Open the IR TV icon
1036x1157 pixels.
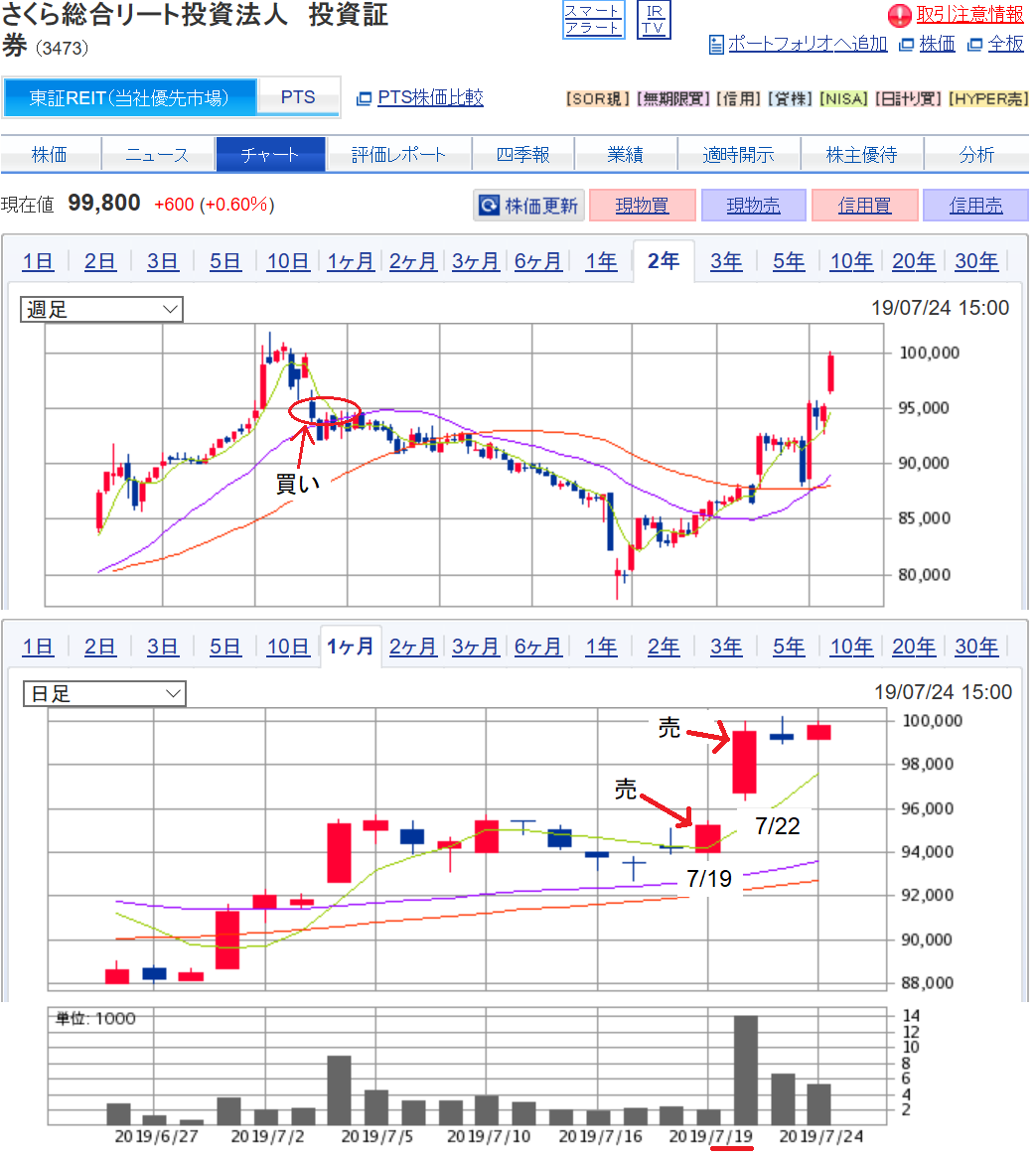click(654, 20)
